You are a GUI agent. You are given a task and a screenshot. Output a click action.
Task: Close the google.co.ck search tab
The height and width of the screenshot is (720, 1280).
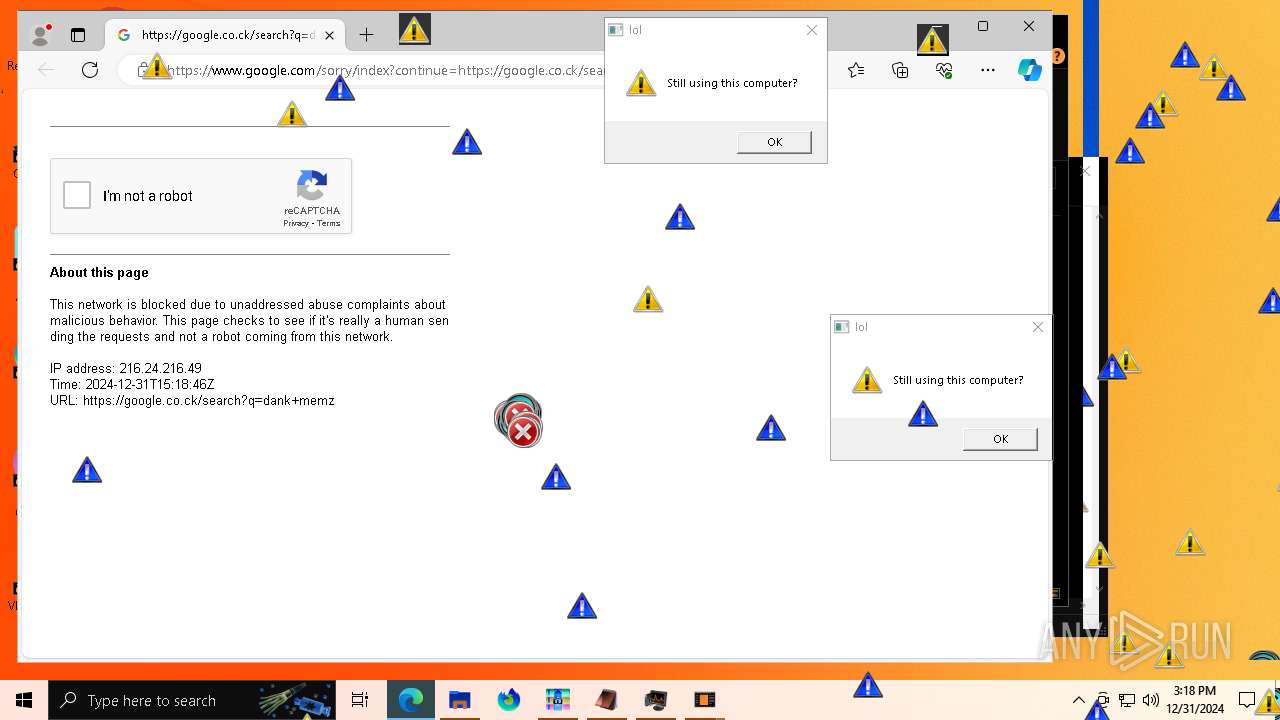pyautogui.click(x=329, y=35)
